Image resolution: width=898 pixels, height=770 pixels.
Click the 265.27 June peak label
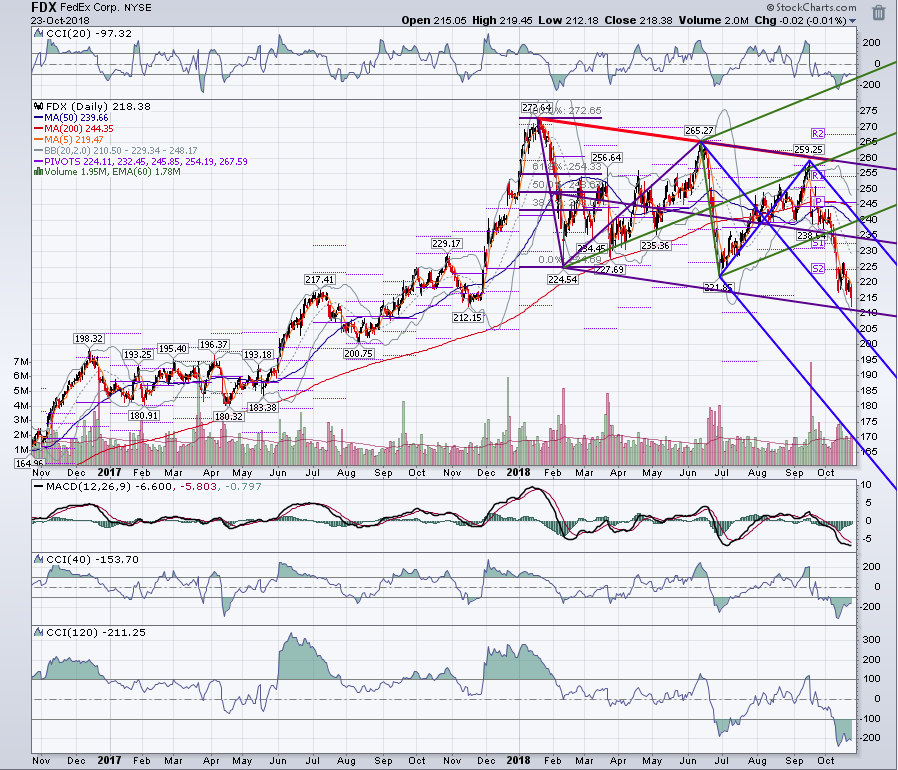pos(699,131)
